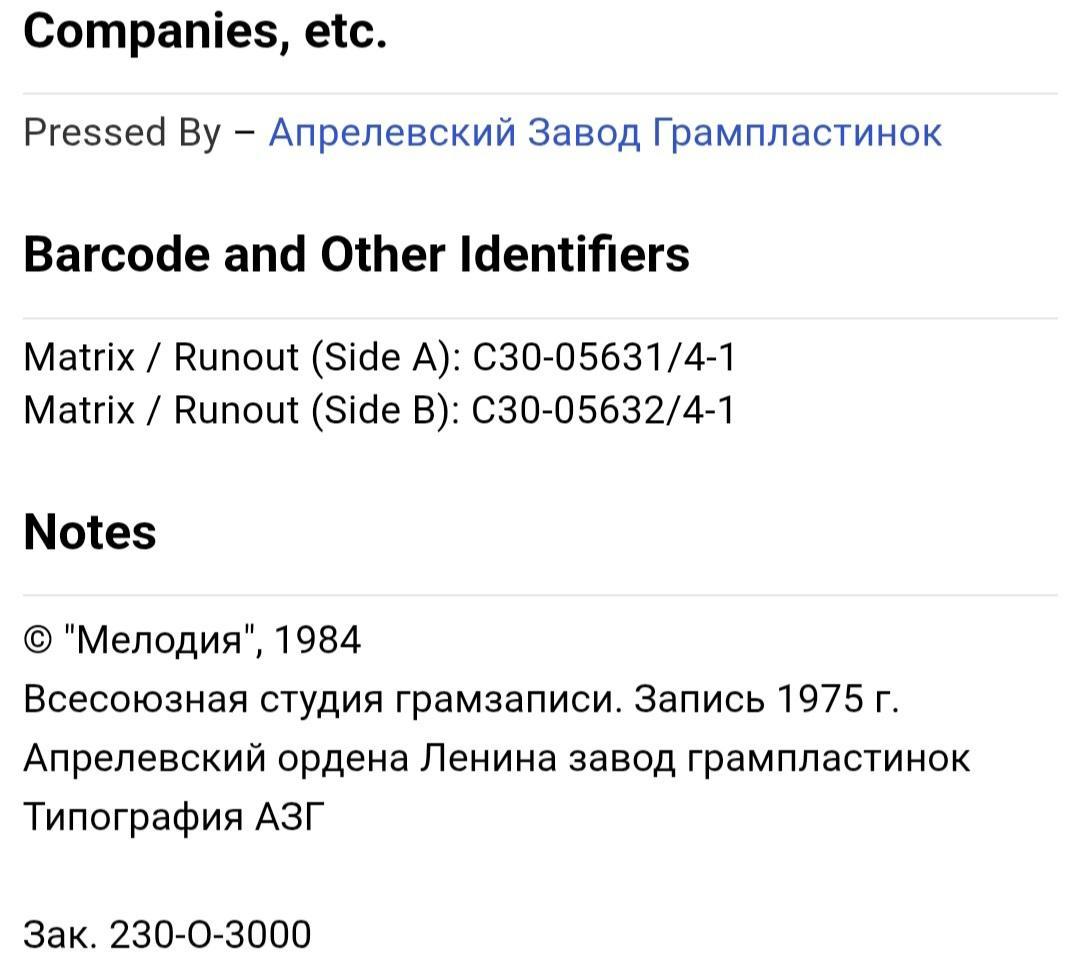Click the Notes heading
Image resolution: width=1080 pixels, height=960 pixels.
click(90, 532)
